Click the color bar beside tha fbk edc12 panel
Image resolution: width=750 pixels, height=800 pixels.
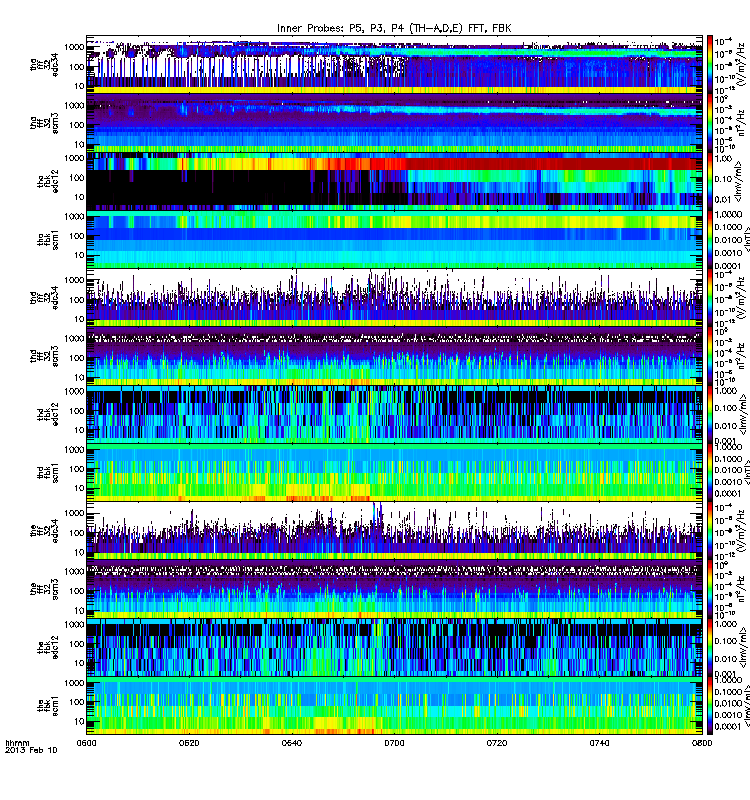pos(709,181)
